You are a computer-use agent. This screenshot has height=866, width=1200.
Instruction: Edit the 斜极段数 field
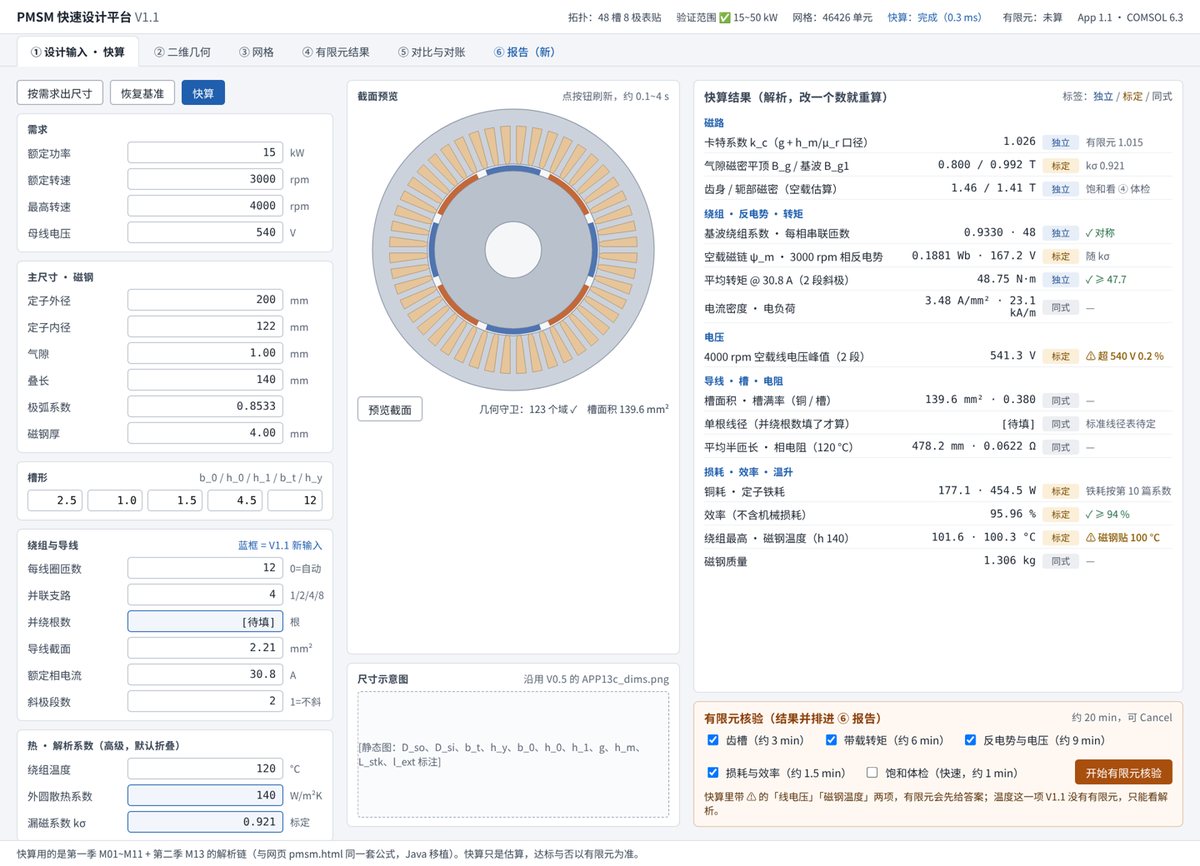point(206,702)
